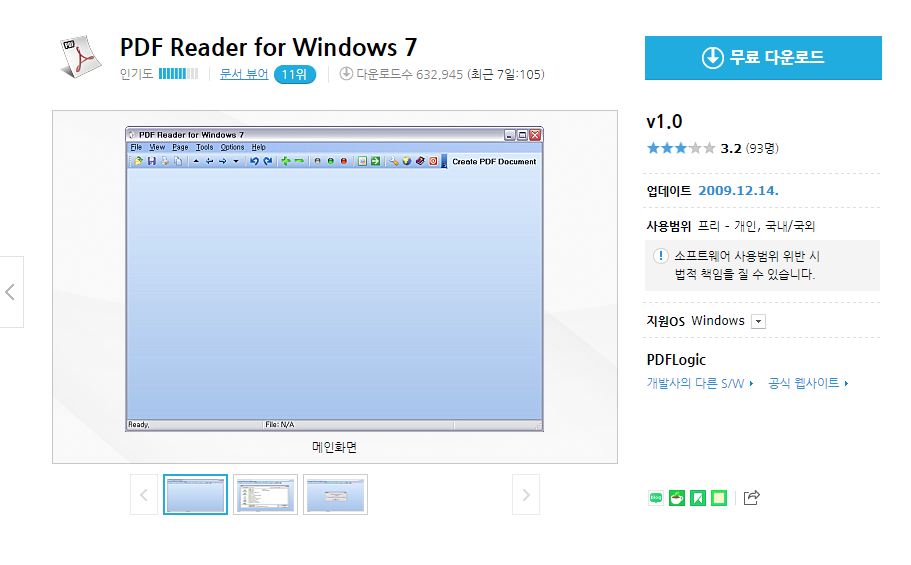Open View menu in the PDF Reader preview

click(157, 147)
